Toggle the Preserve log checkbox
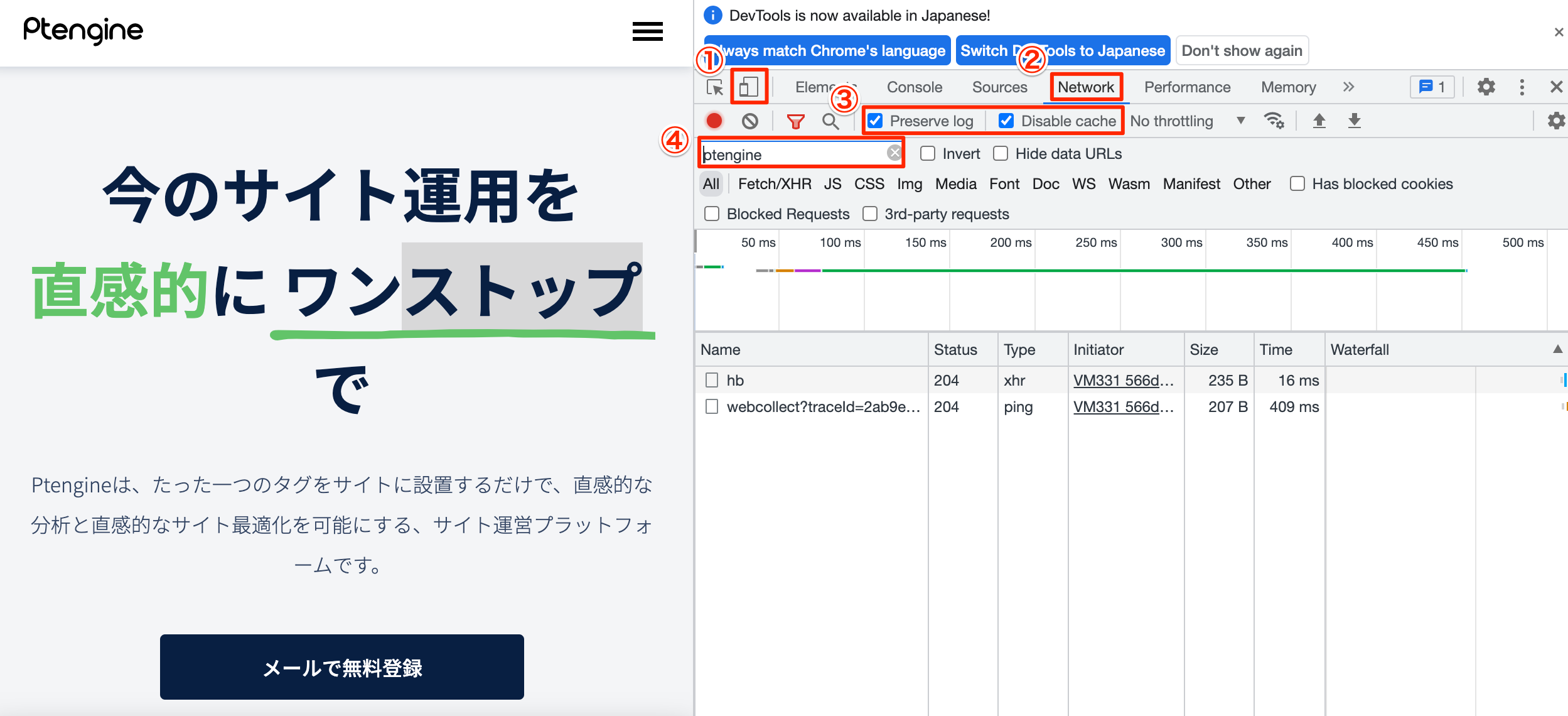The image size is (1568, 716). click(875, 121)
